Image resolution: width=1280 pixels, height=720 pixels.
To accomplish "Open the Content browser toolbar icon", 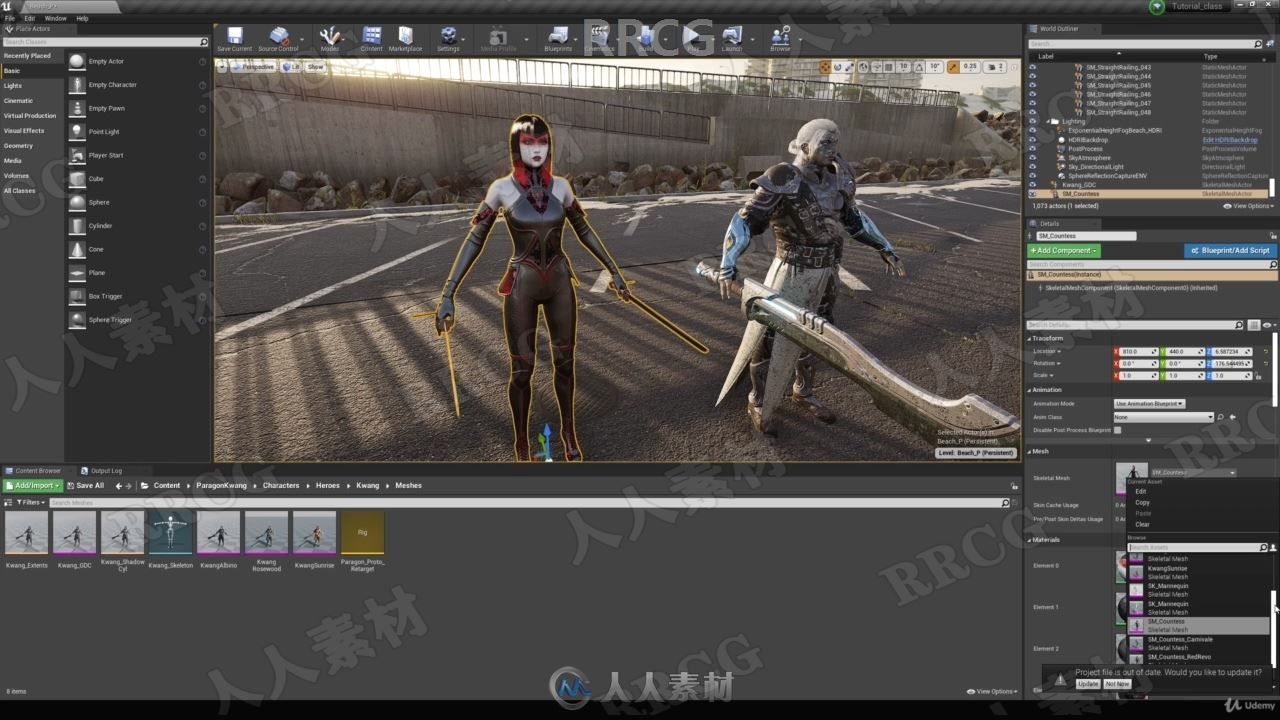I will 371,39.
